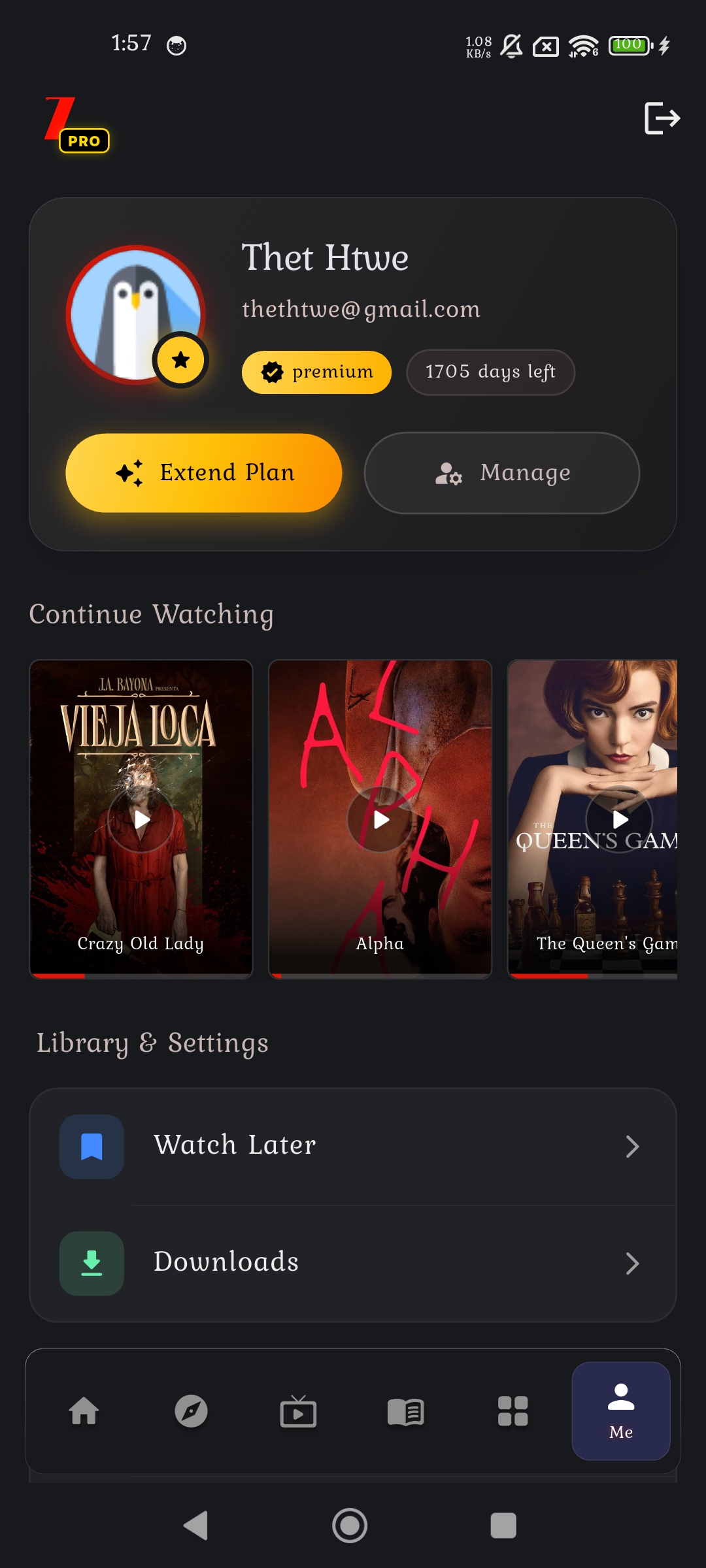Click the Watch Later bookmark icon

(x=91, y=1145)
